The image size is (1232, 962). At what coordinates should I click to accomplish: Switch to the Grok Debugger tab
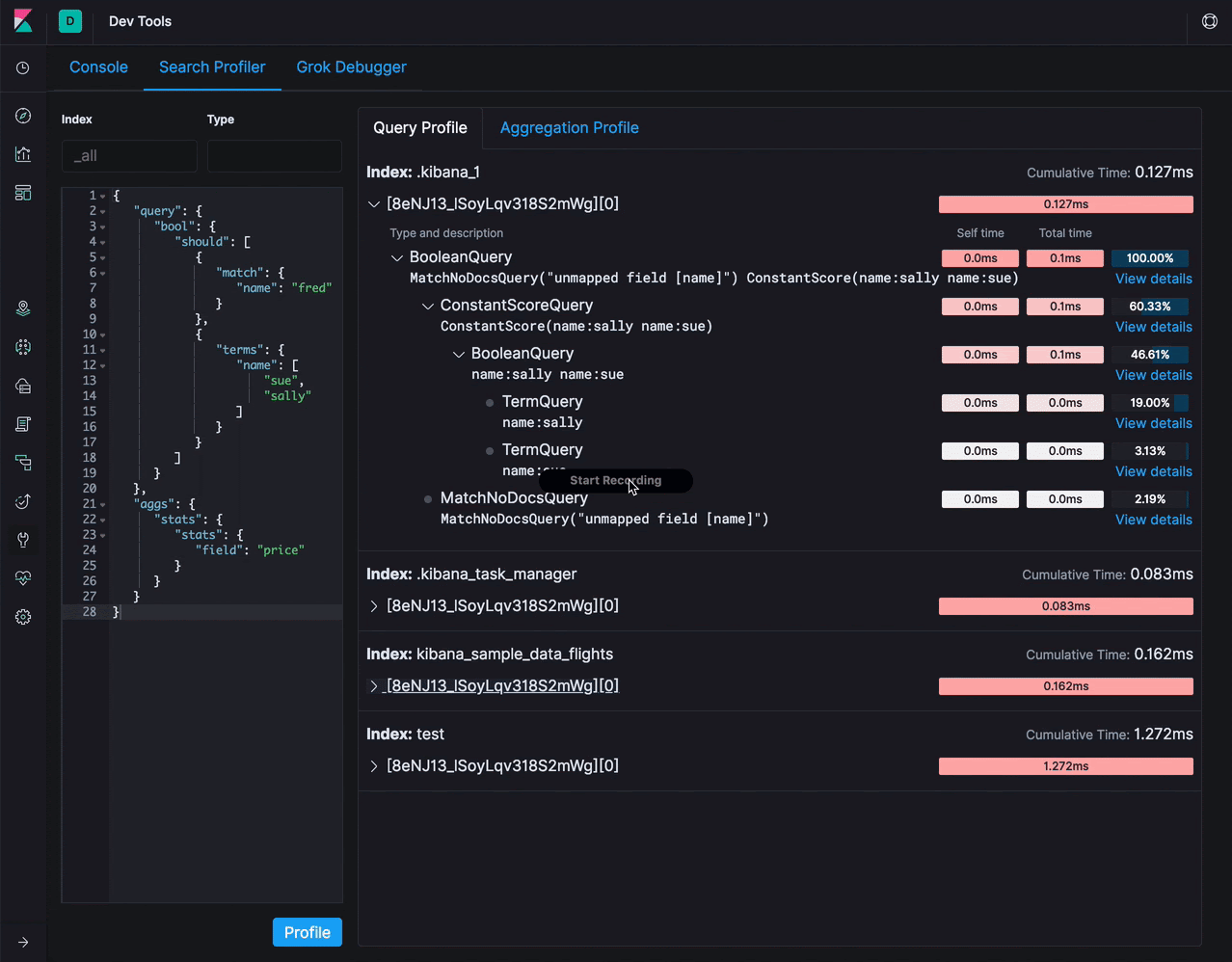351,67
